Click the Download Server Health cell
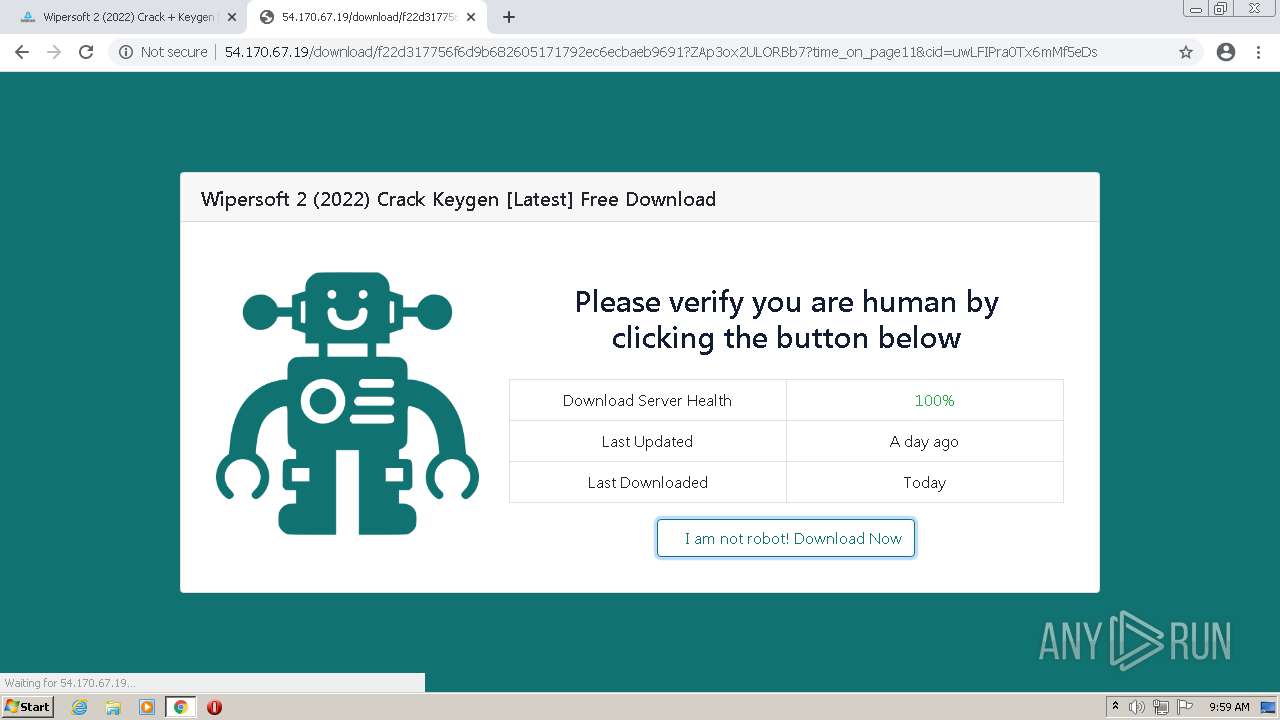This screenshot has width=1280, height=720. [647, 400]
